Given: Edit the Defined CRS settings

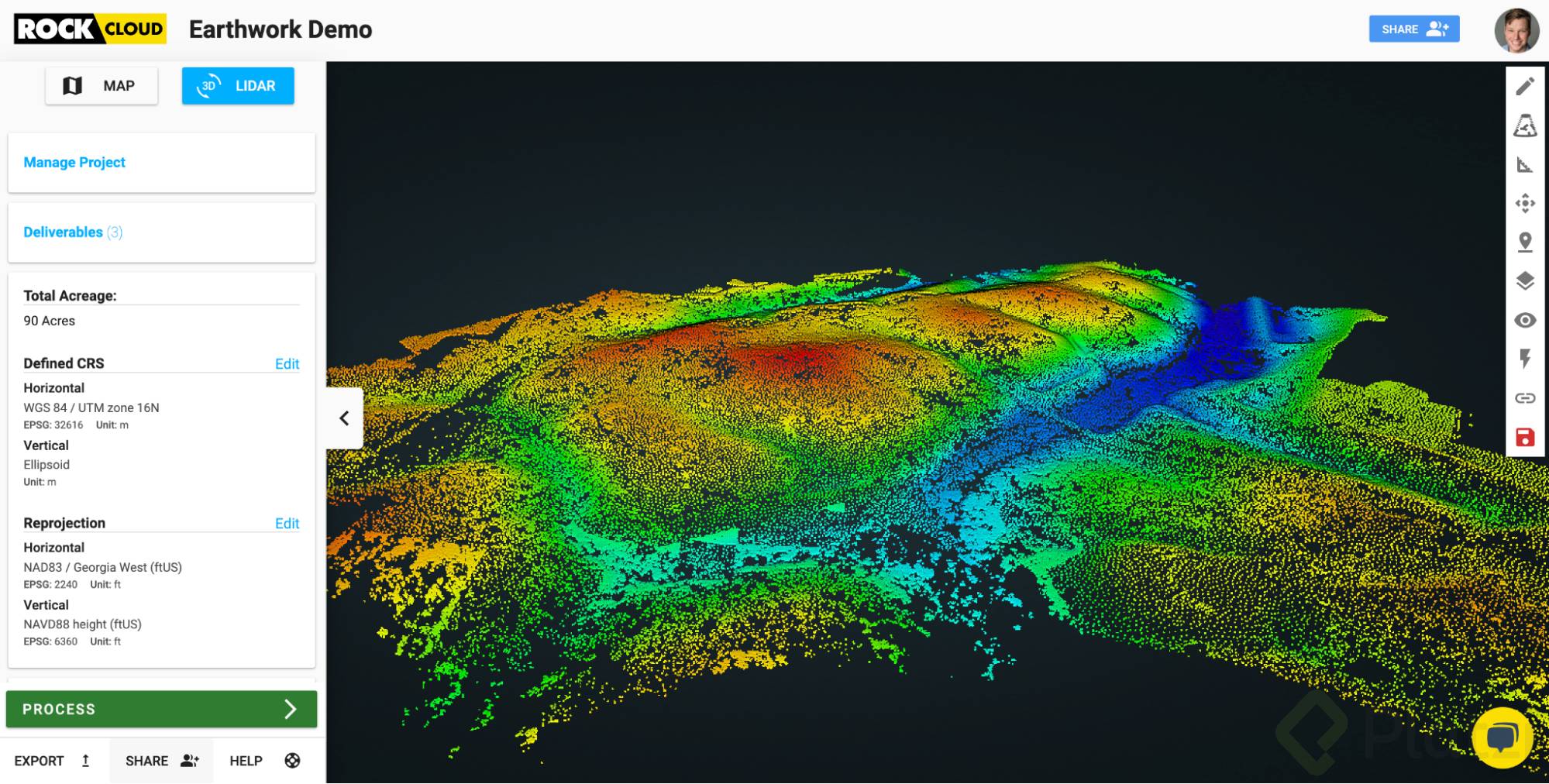Looking at the screenshot, I should click(287, 364).
